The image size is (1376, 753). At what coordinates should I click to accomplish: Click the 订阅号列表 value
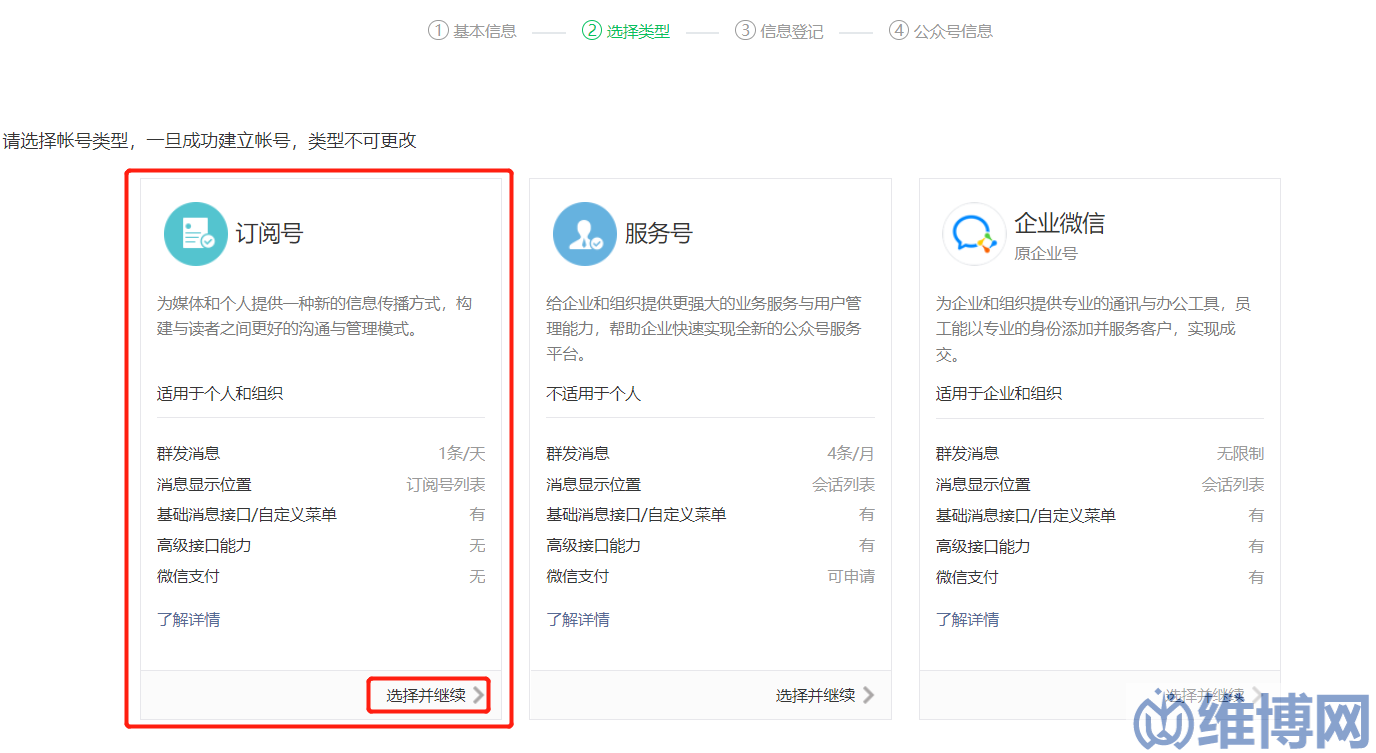446,485
